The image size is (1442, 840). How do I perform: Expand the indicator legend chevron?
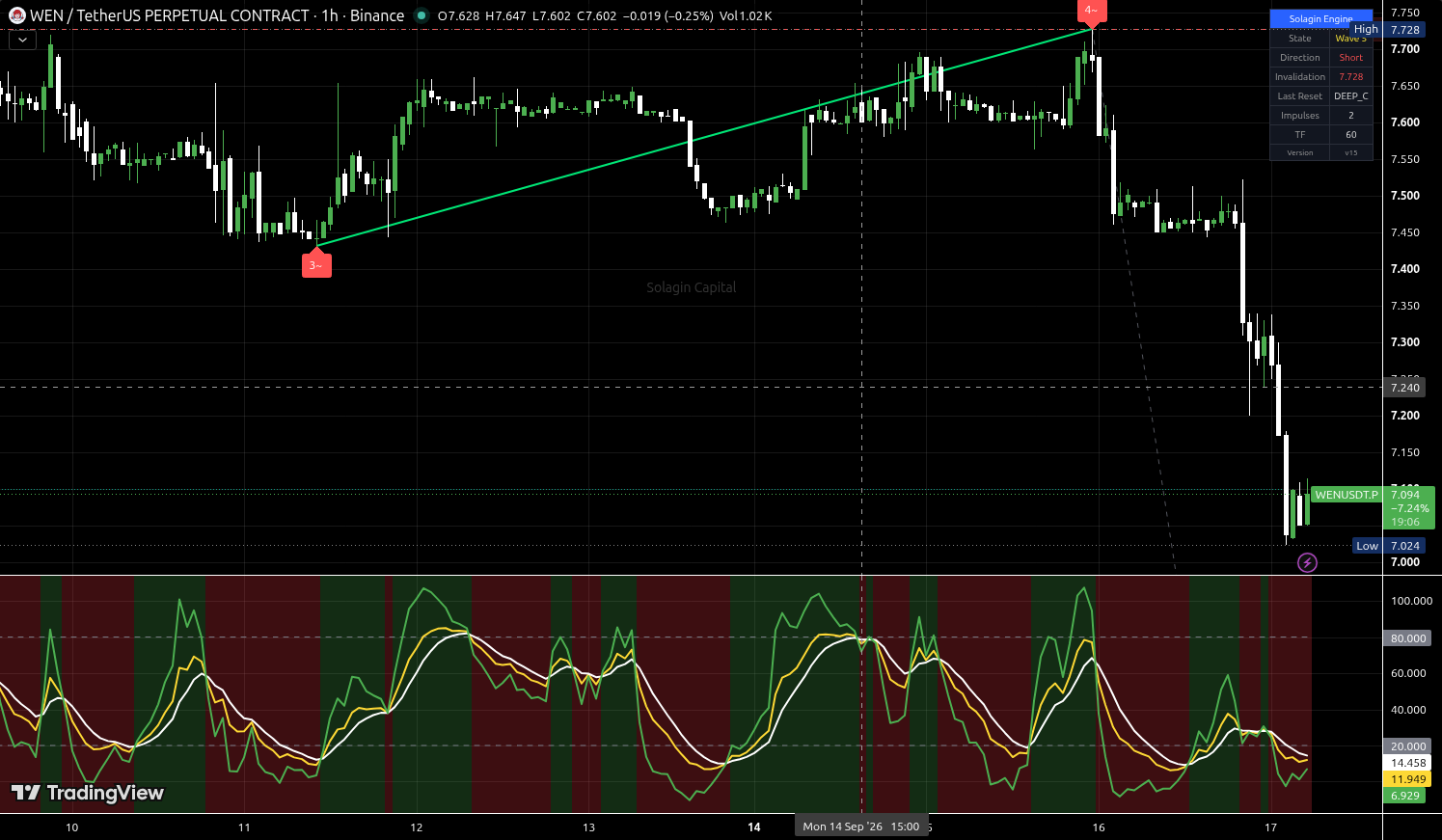21,41
